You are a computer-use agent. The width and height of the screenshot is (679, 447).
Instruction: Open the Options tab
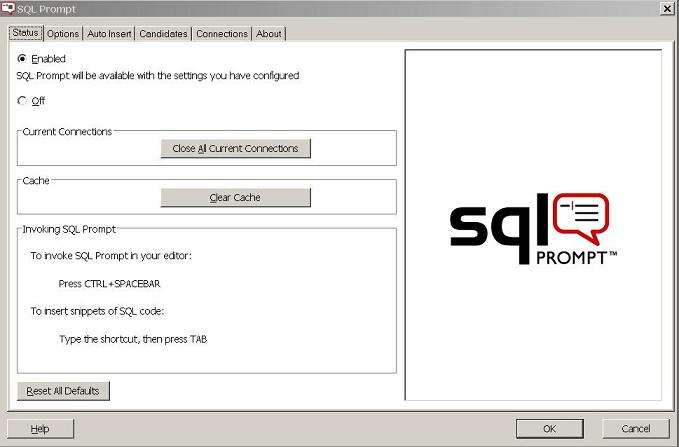click(63, 34)
